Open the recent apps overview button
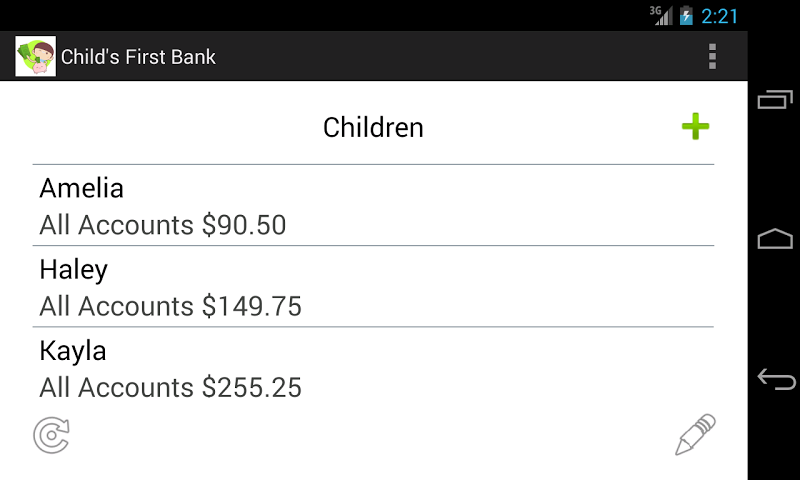The height and width of the screenshot is (480, 800). point(775,99)
